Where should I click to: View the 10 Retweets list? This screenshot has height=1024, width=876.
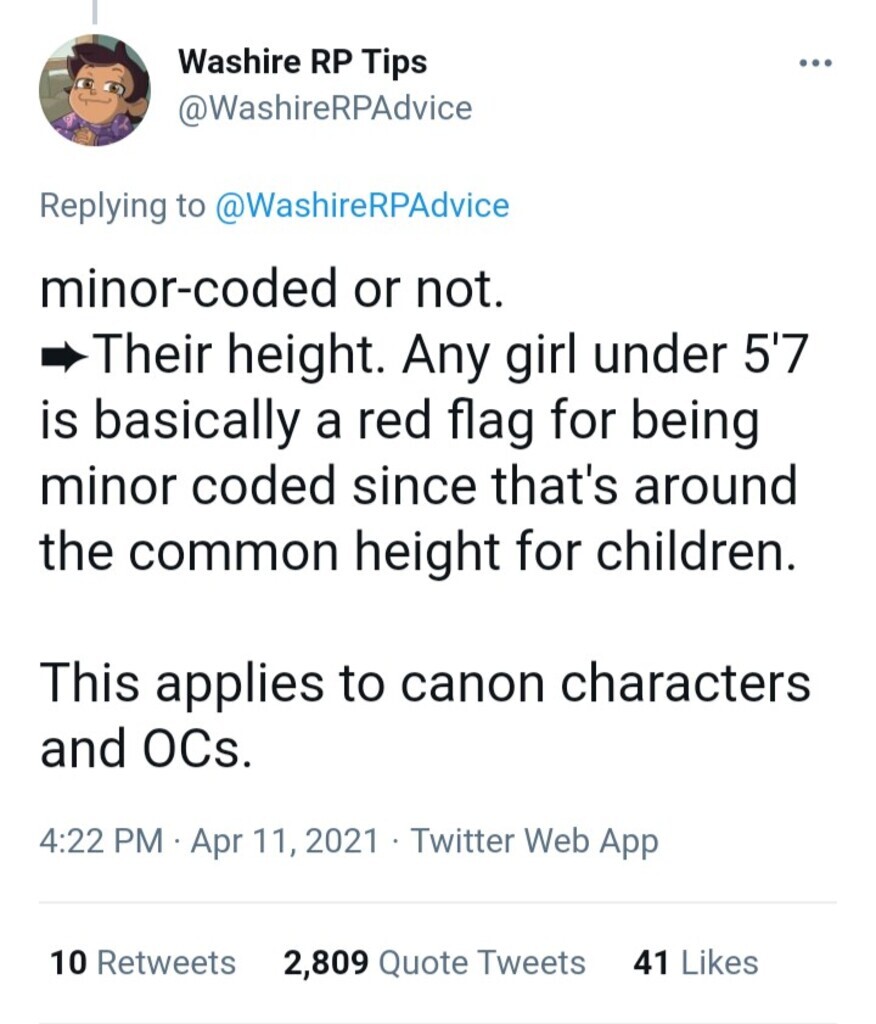point(143,963)
